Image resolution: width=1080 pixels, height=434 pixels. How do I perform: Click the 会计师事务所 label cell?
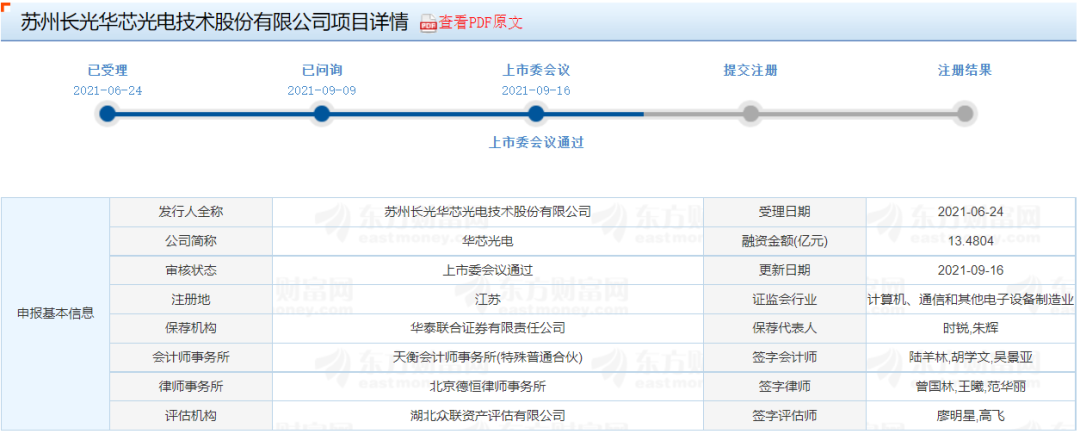coord(191,358)
